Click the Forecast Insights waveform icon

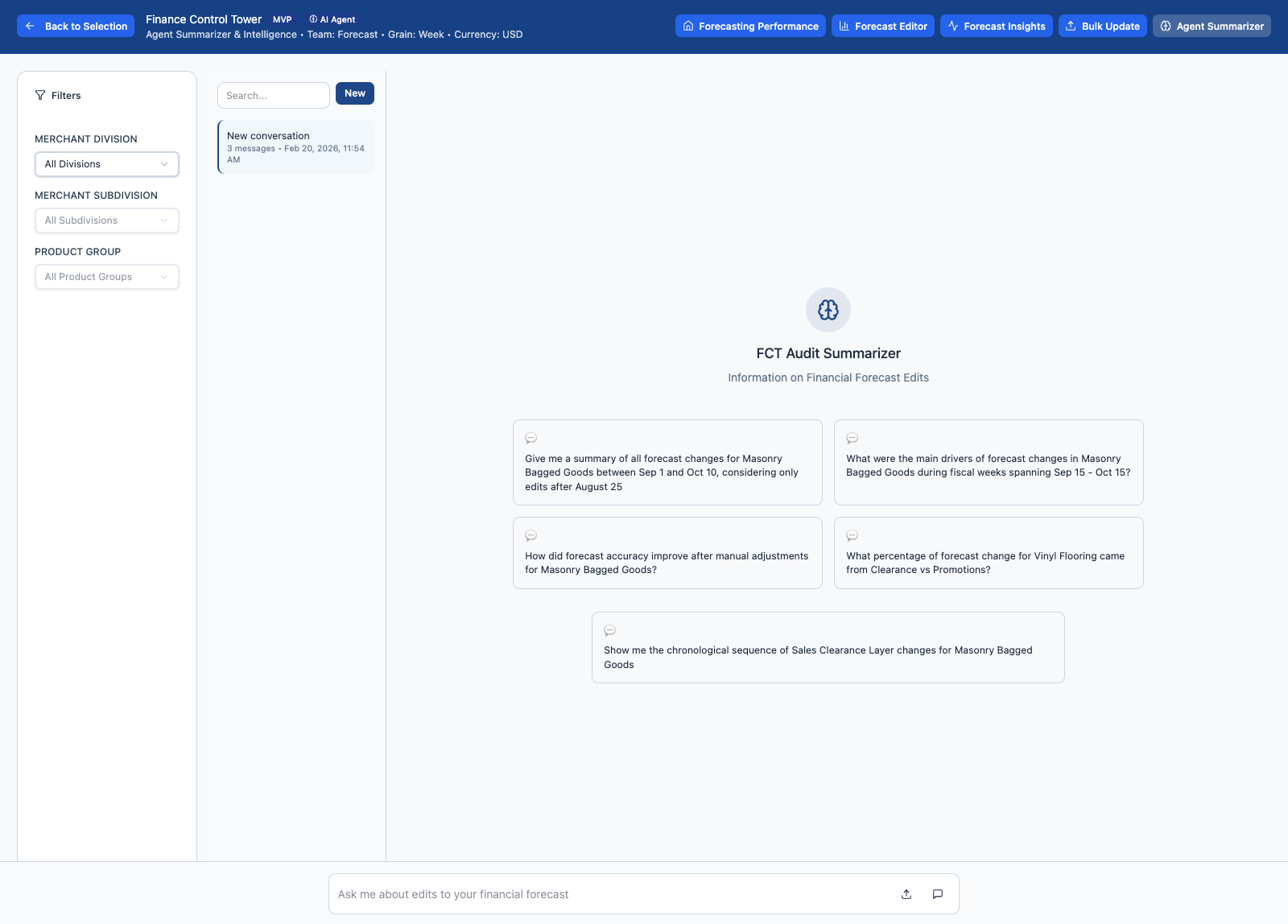[x=952, y=26]
